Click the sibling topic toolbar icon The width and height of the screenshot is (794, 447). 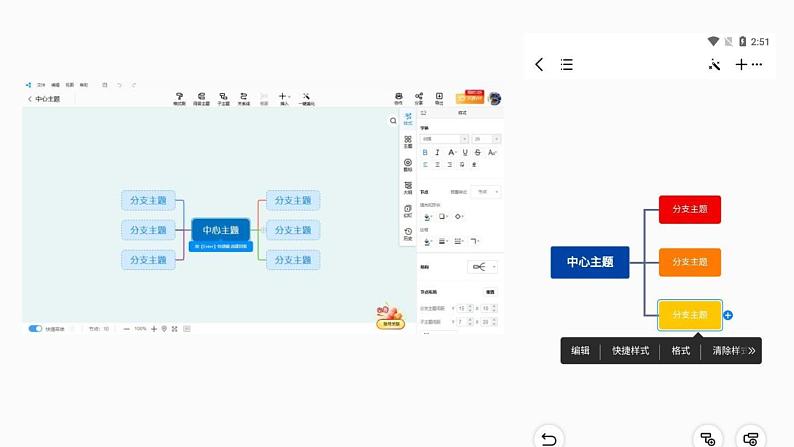coord(201,99)
